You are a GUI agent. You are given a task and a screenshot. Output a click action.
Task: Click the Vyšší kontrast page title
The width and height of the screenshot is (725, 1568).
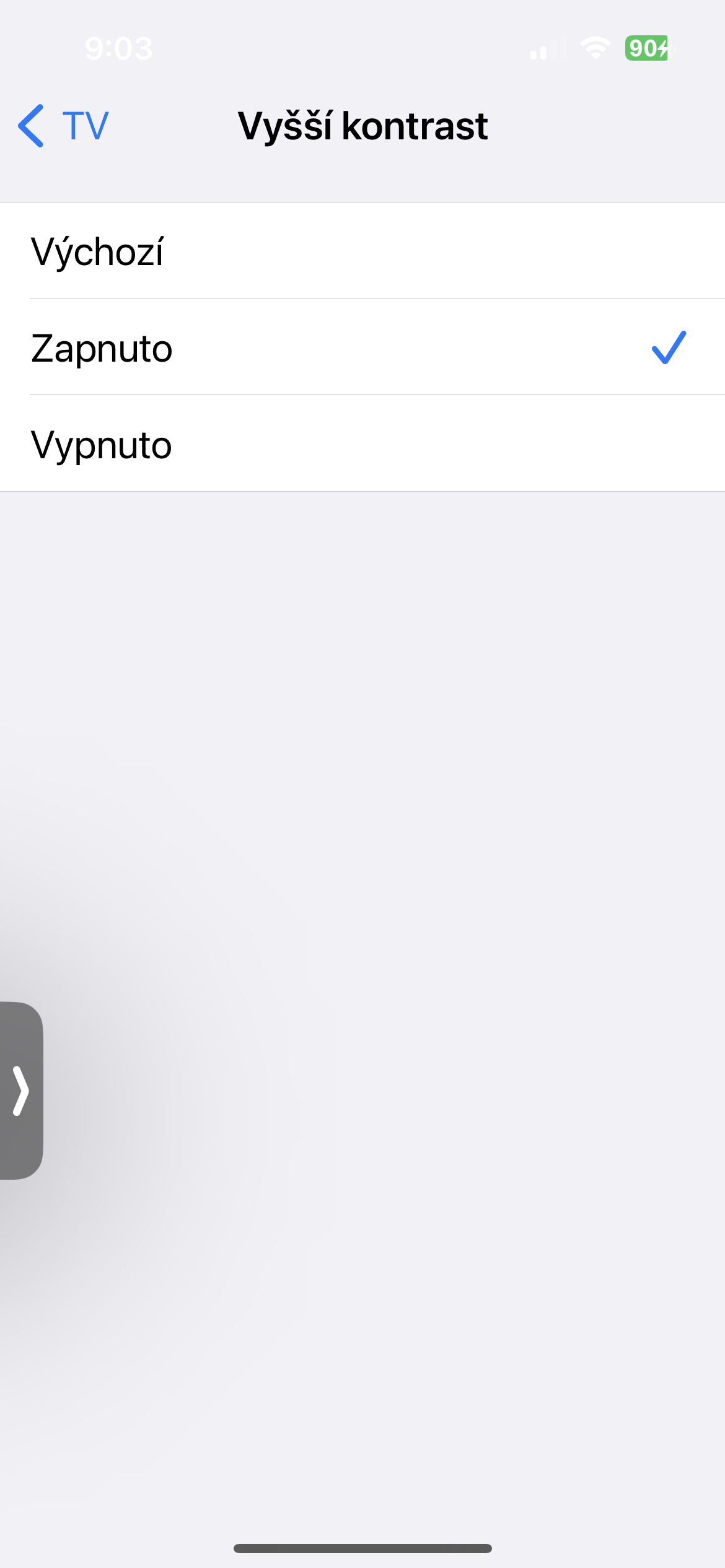point(363,126)
